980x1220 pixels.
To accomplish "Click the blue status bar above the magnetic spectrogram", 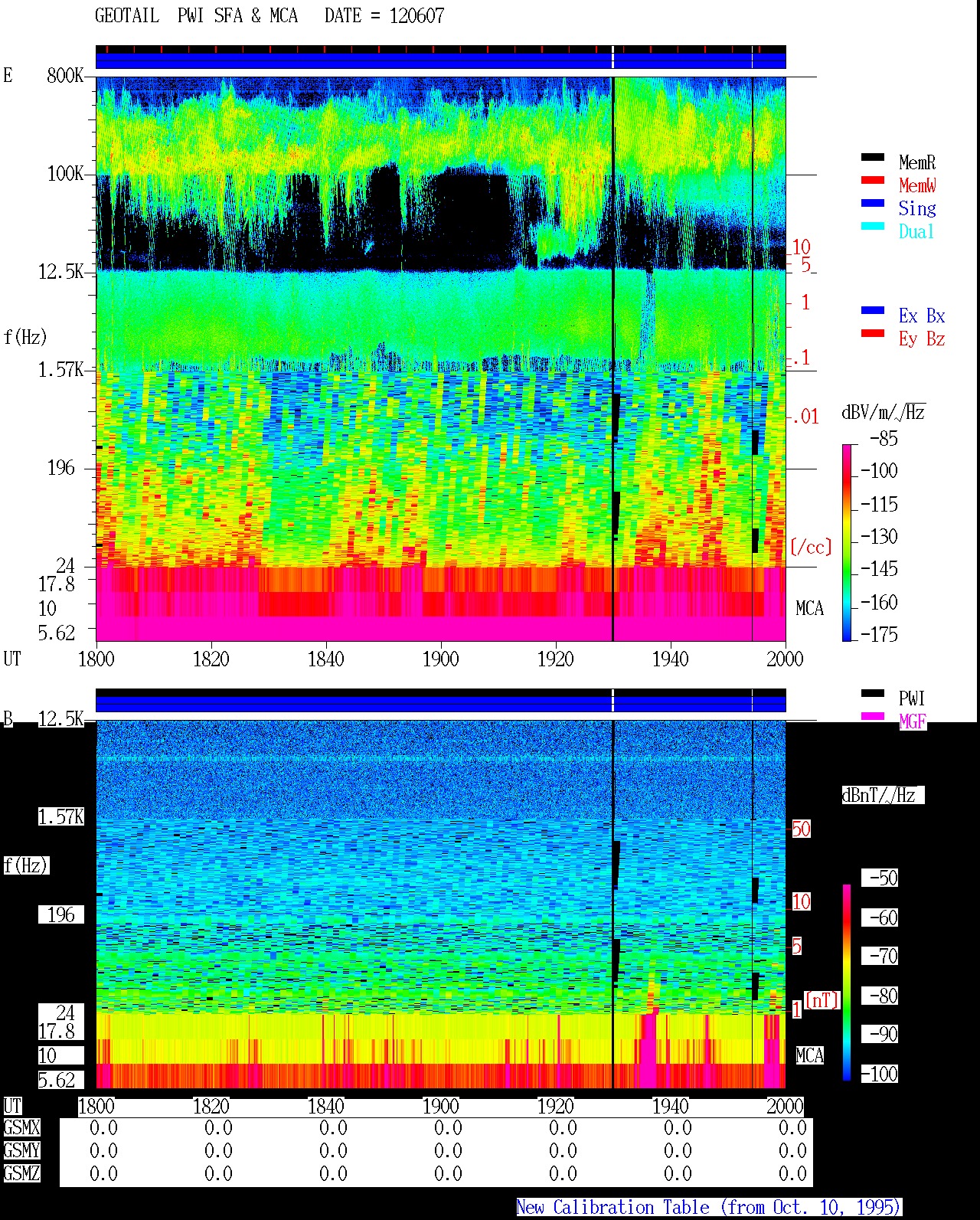I will coord(441,703).
